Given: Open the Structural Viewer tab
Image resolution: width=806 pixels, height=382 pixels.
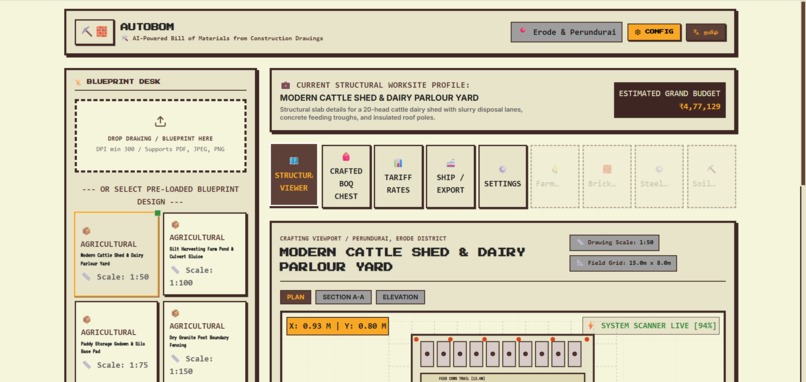Looking at the screenshot, I should (x=294, y=175).
